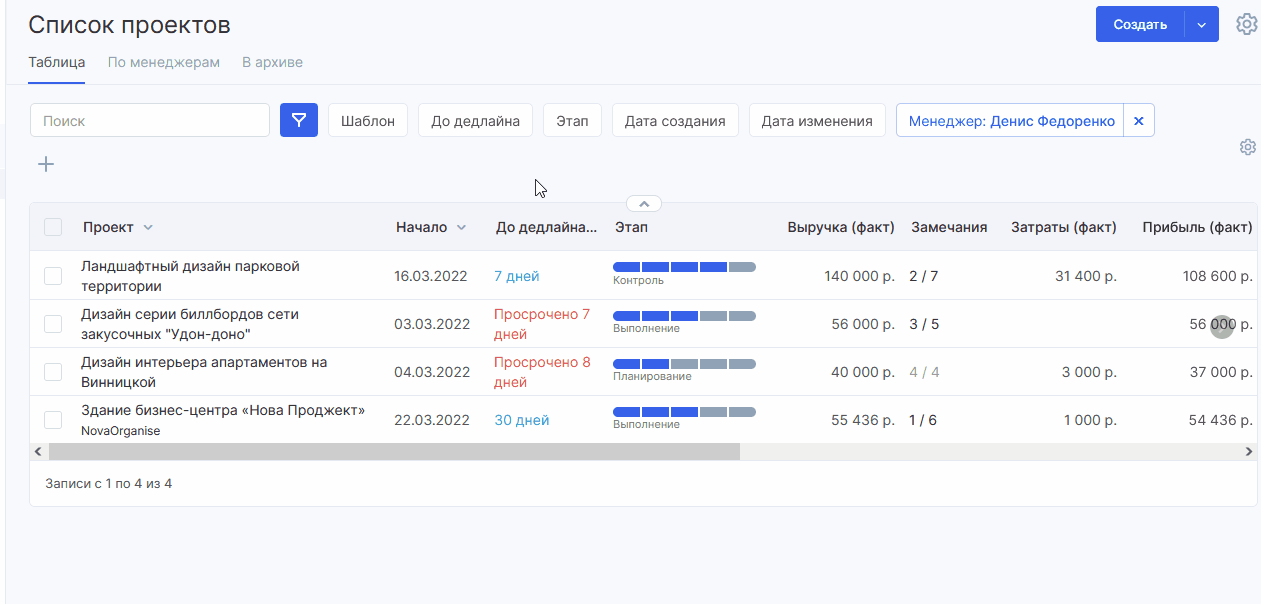Open project Дизайн интерьера апартаментов на Винницкой
Image resolution: width=1261 pixels, height=604 pixels.
(x=204, y=372)
